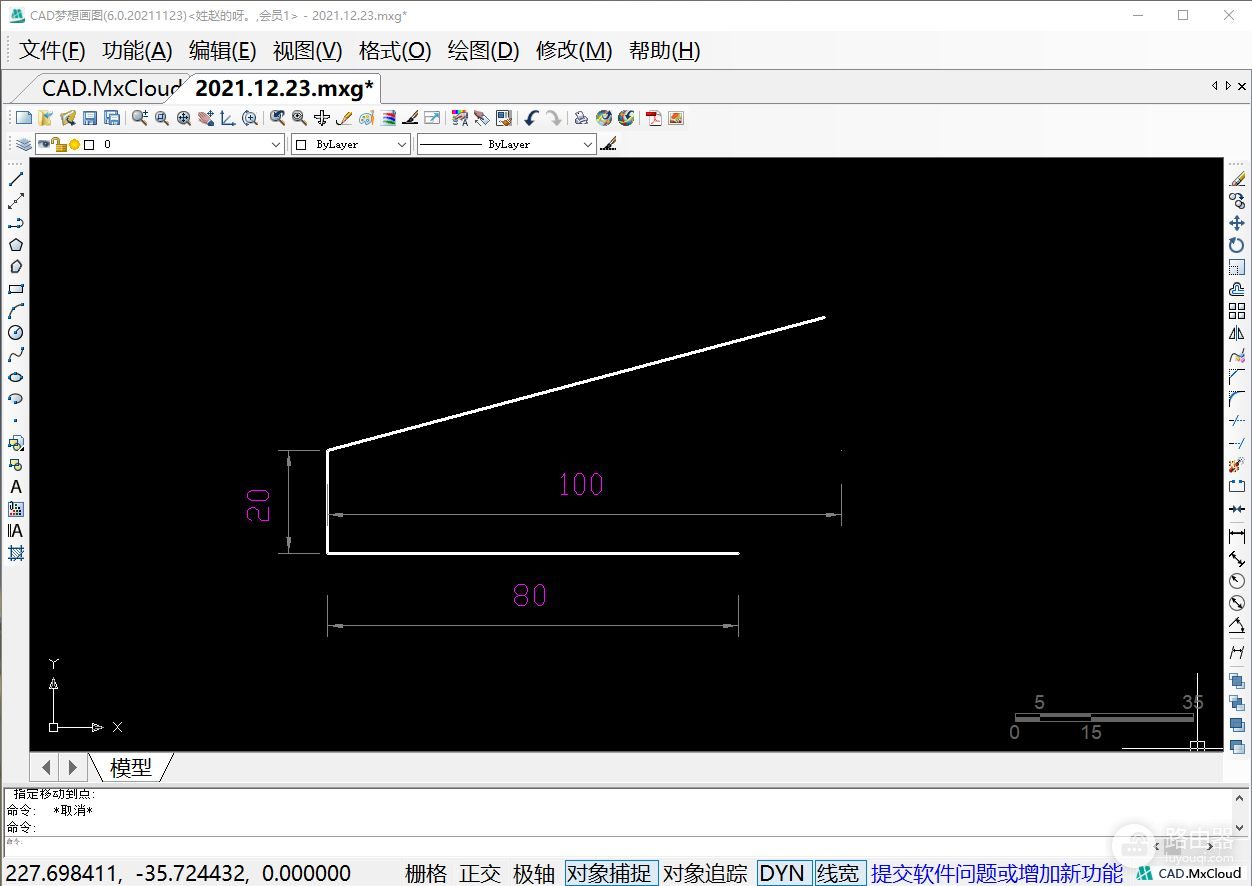Image resolution: width=1252 pixels, height=886 pixels.
Task: Open the ByLayer linetype dropdown
Action: tap(587, 145)
